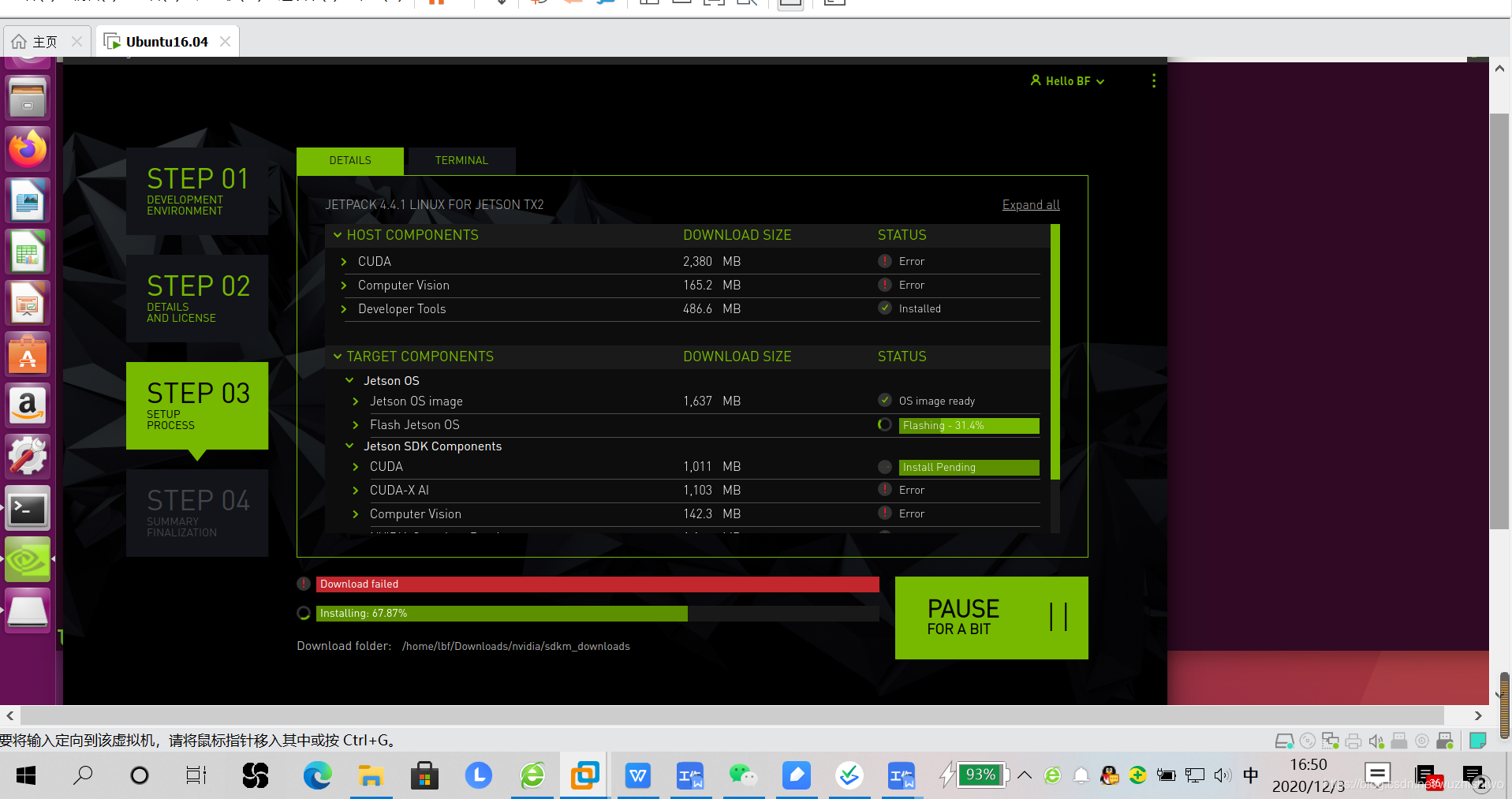Expand the Flash Jetson OS row

point(356,424)
